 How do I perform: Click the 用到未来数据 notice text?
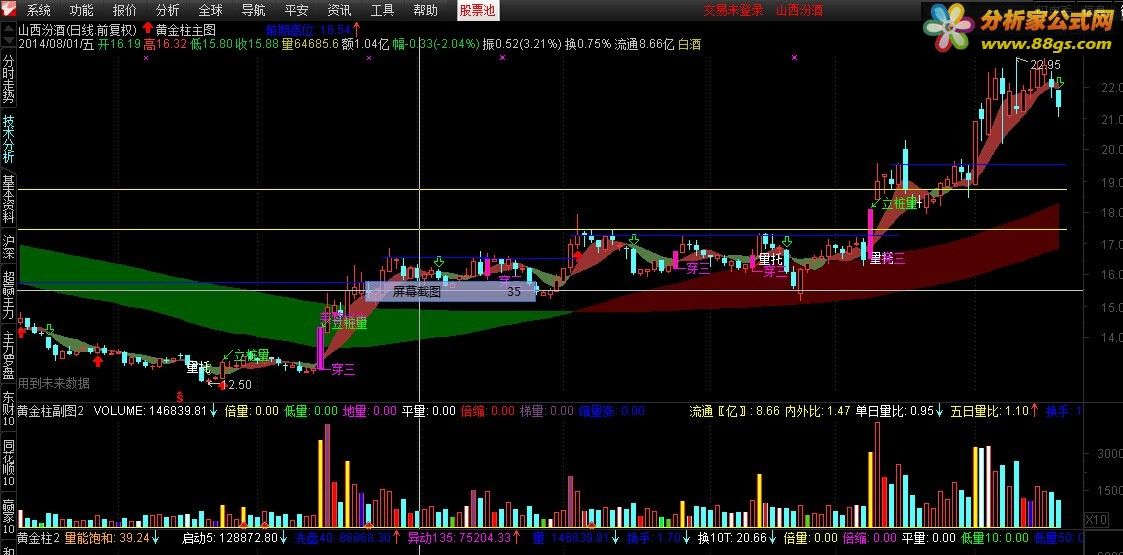(54, 383)
